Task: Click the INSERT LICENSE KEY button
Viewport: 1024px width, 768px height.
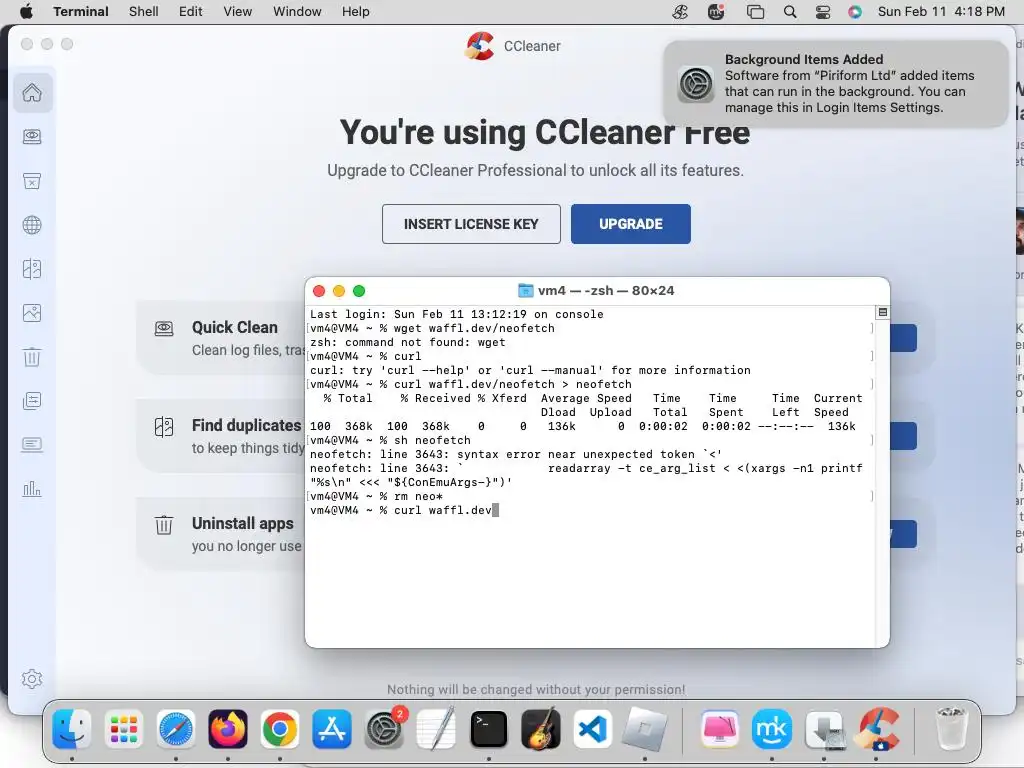Action: tap(471, 224)
